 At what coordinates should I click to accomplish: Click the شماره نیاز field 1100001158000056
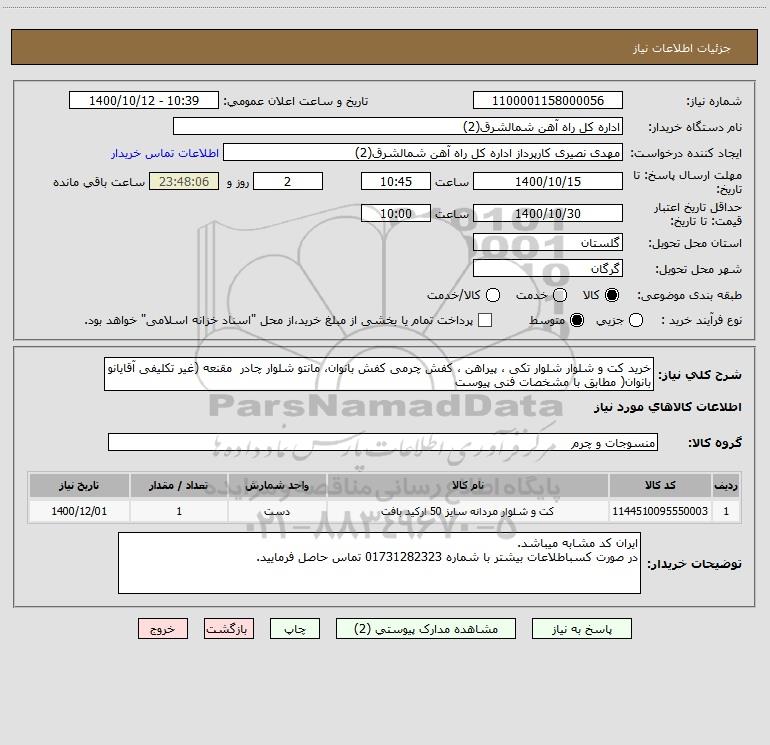pyautogui.click(x=548, y=101)
